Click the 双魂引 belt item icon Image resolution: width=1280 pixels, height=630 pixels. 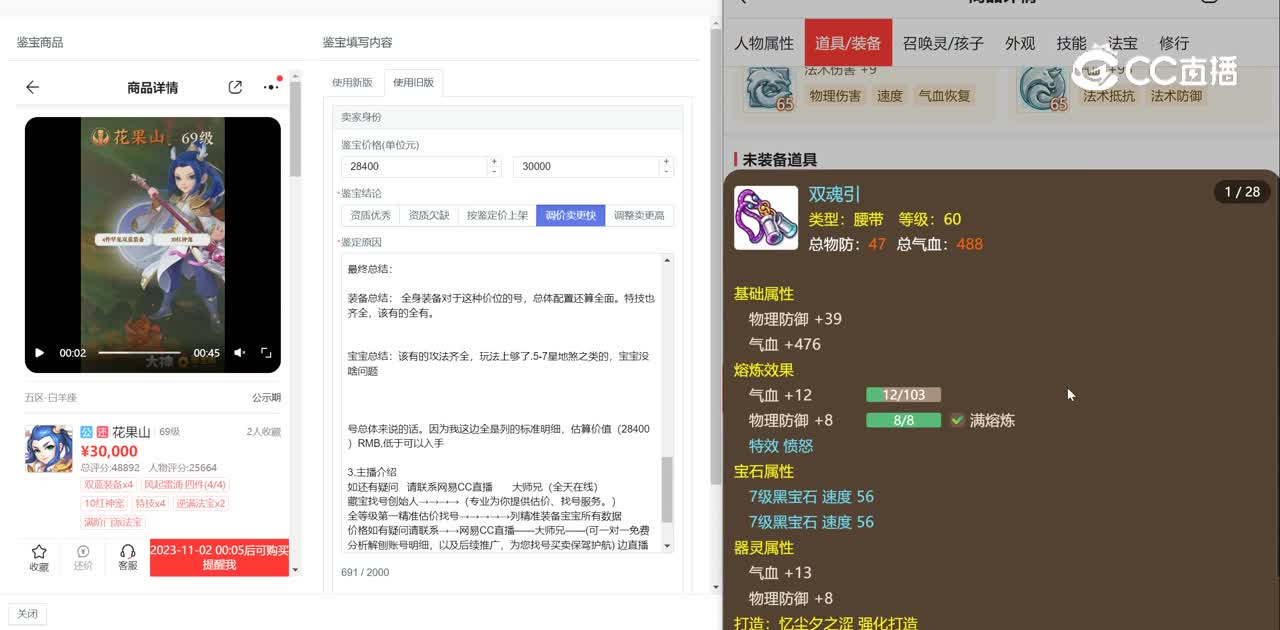pyautogui.click(x=766, y=218)
